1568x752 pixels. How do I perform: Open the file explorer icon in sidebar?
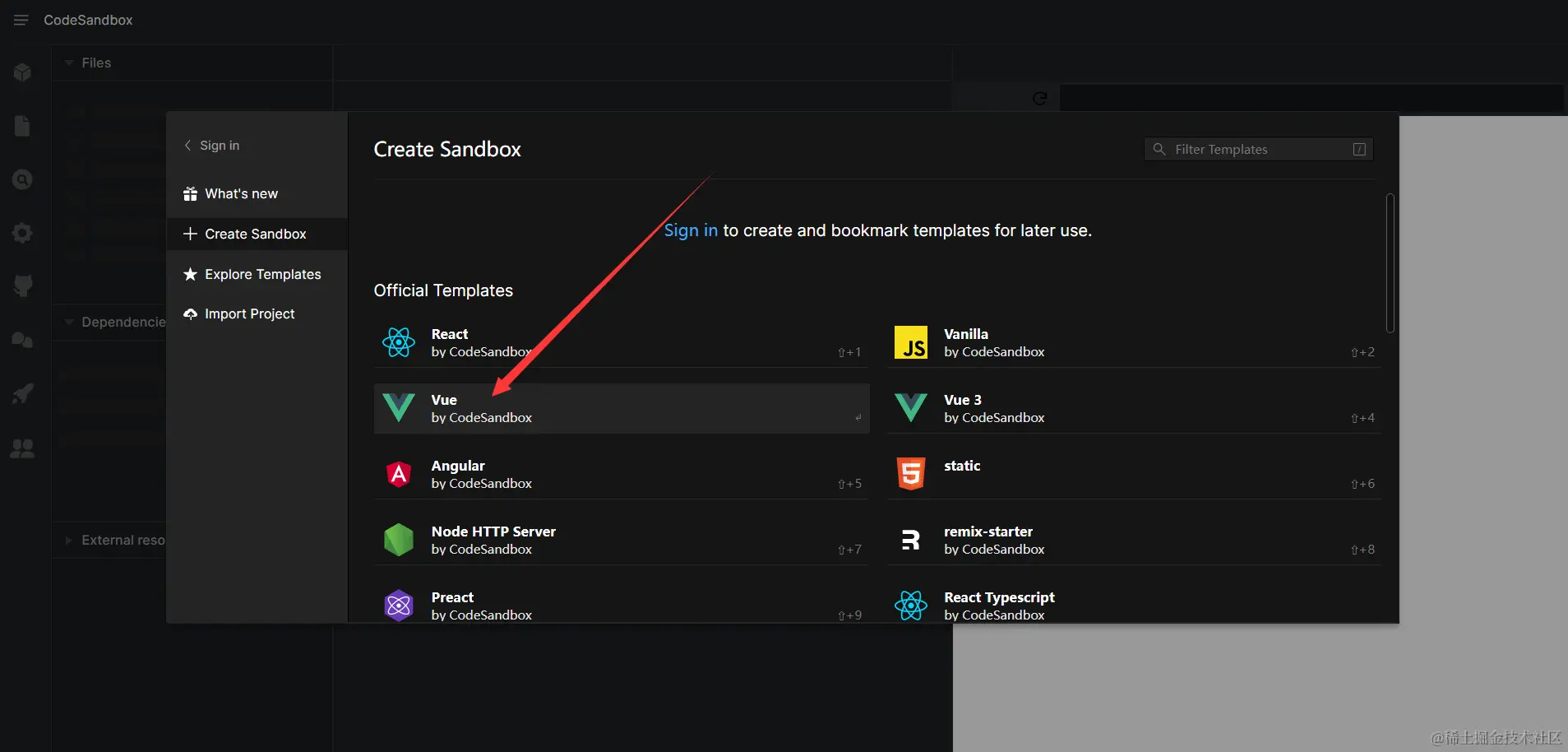[x=23, y=126]
